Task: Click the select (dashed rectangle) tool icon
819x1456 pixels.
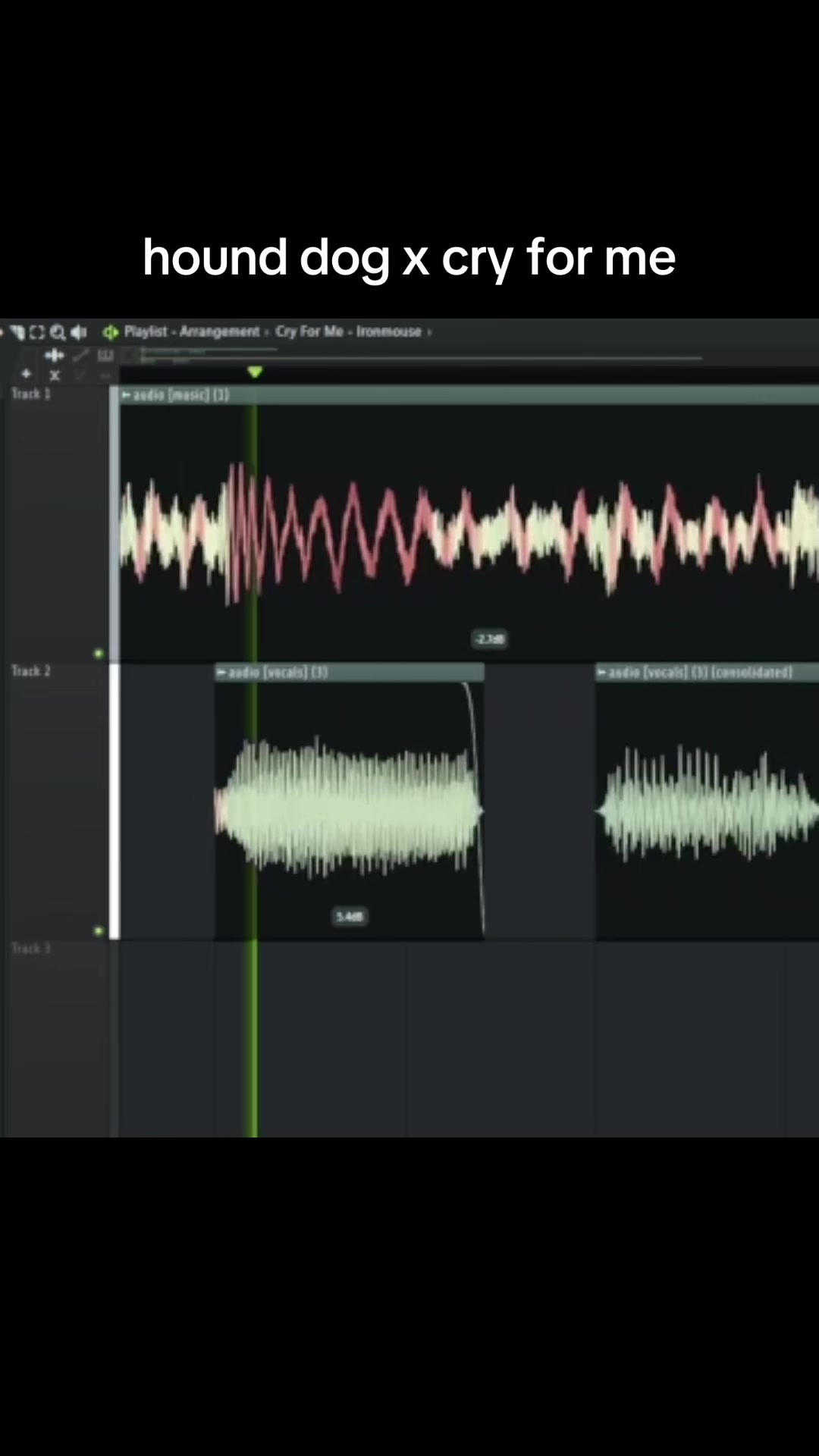Action: pos(36,332)
